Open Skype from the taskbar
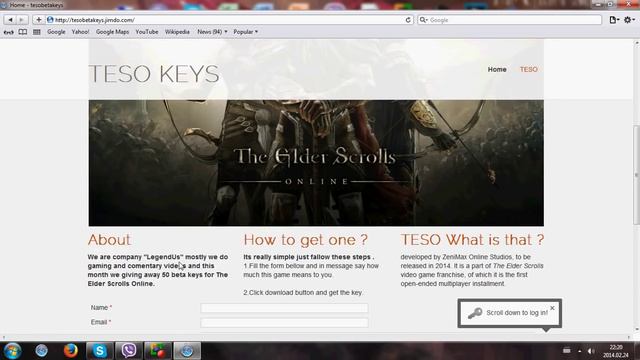 pos(100,351)
